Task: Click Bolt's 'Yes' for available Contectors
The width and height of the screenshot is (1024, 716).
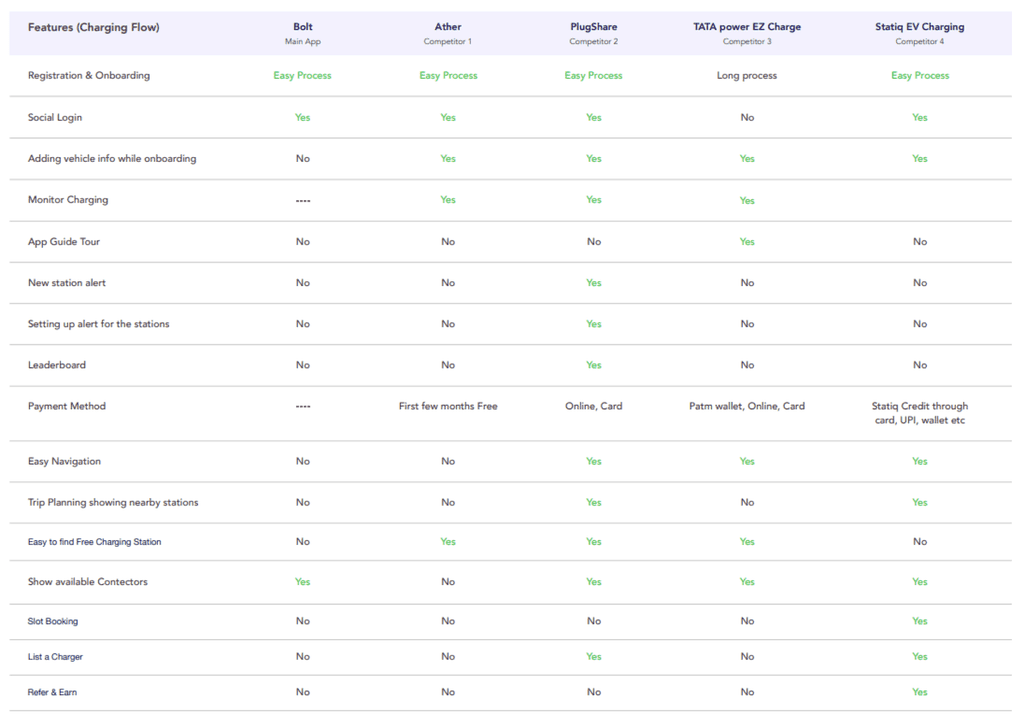Action: coord(302,581)
